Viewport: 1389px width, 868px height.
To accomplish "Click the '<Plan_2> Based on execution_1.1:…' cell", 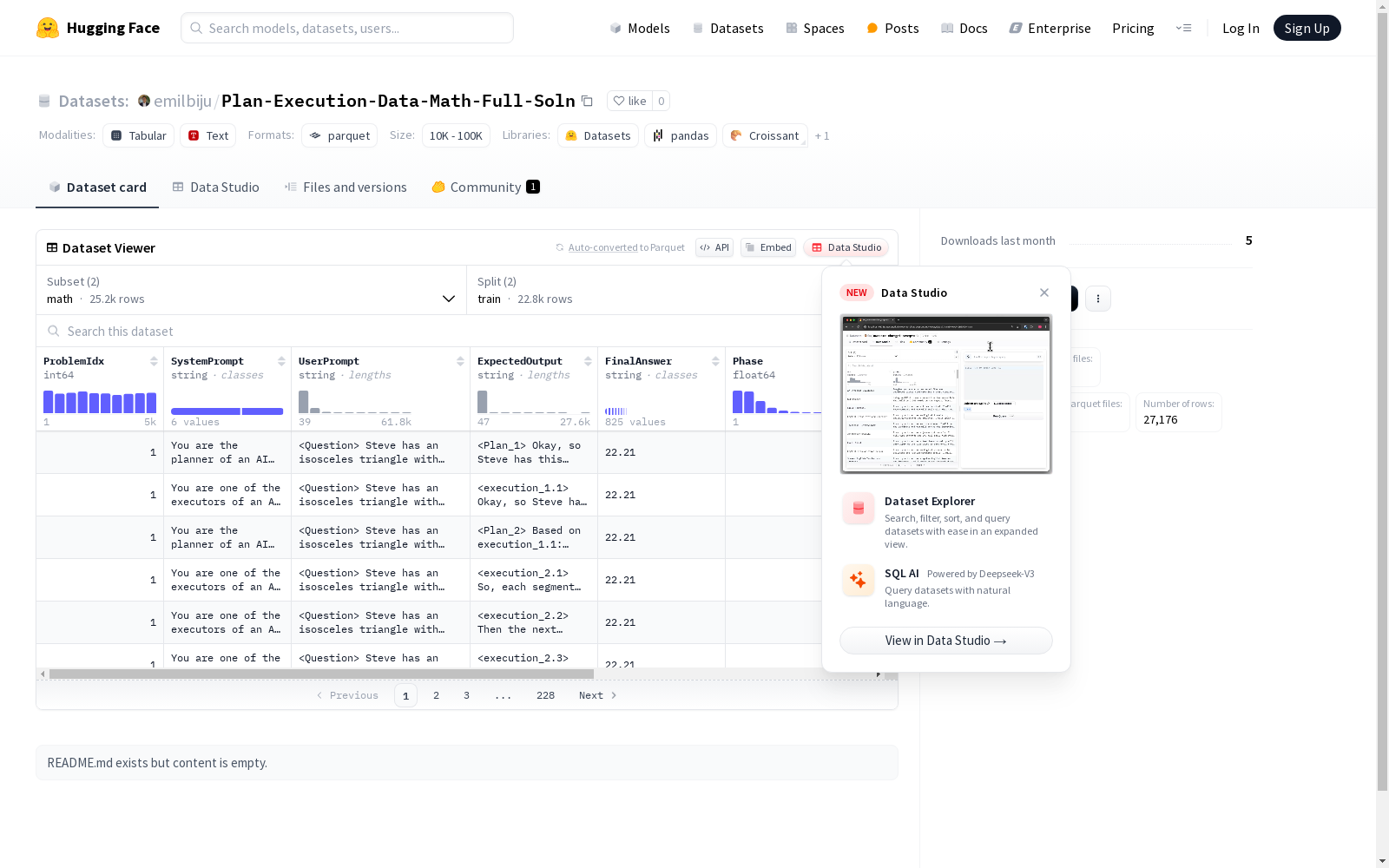I will 534,537.
